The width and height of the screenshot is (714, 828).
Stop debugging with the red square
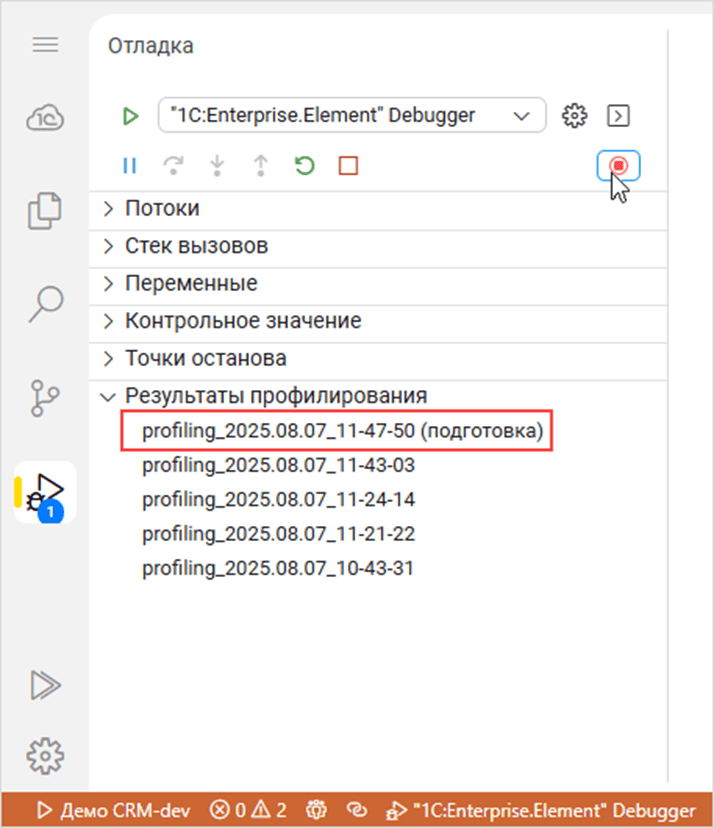pos(348,166)
